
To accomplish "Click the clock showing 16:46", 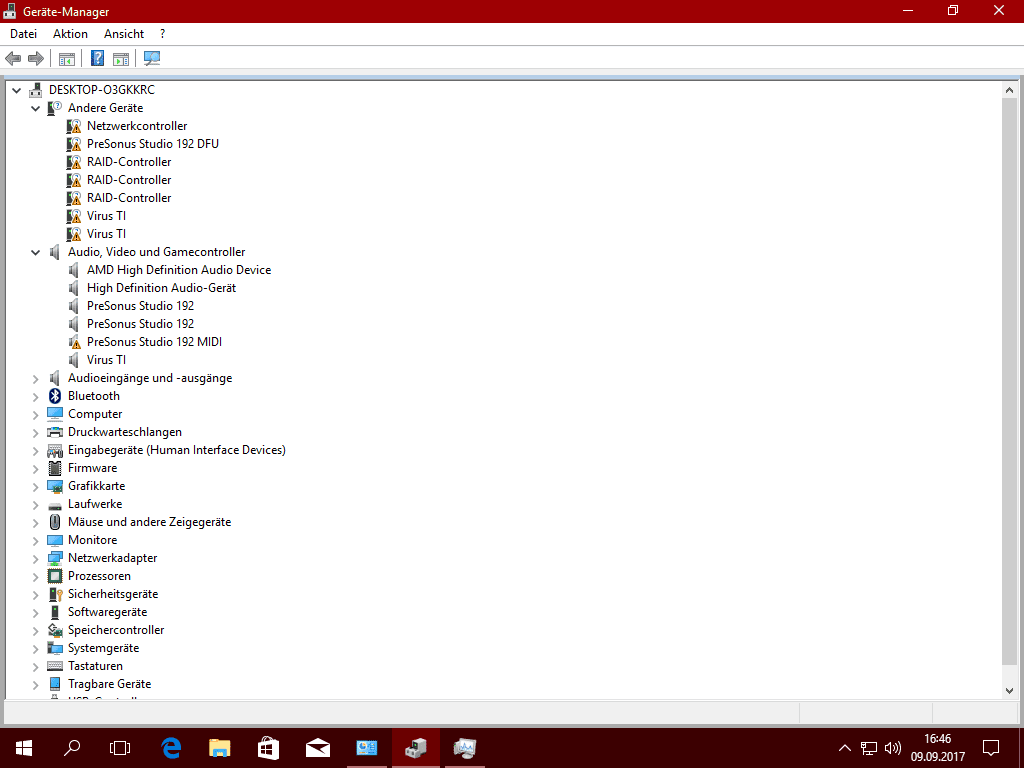I will coord(938,739).
